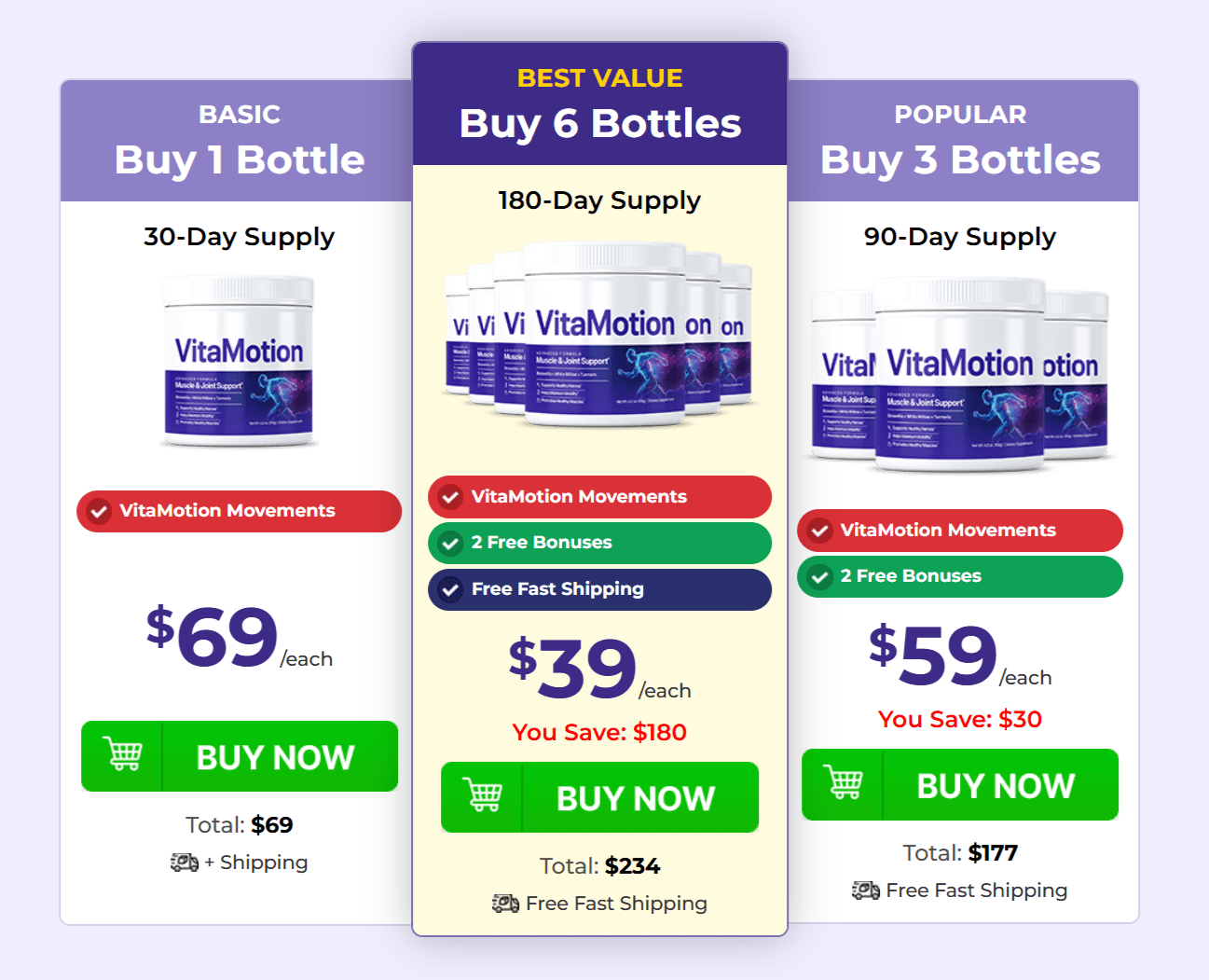Open the BASIC 'Buy 1 Bottle' panel

tap(239, 159)
